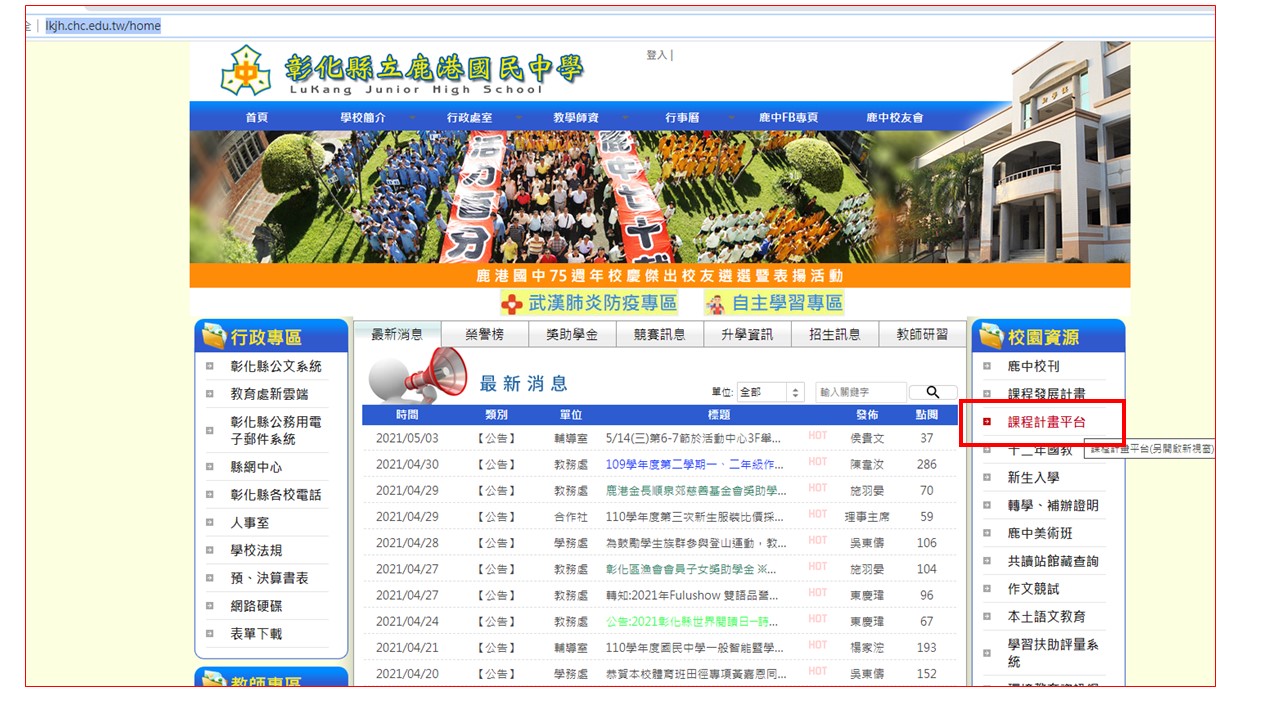Screen dimensions: 1280x720
Task: Open 轉學、補辦證明 link
Action: click(1053, 506)
